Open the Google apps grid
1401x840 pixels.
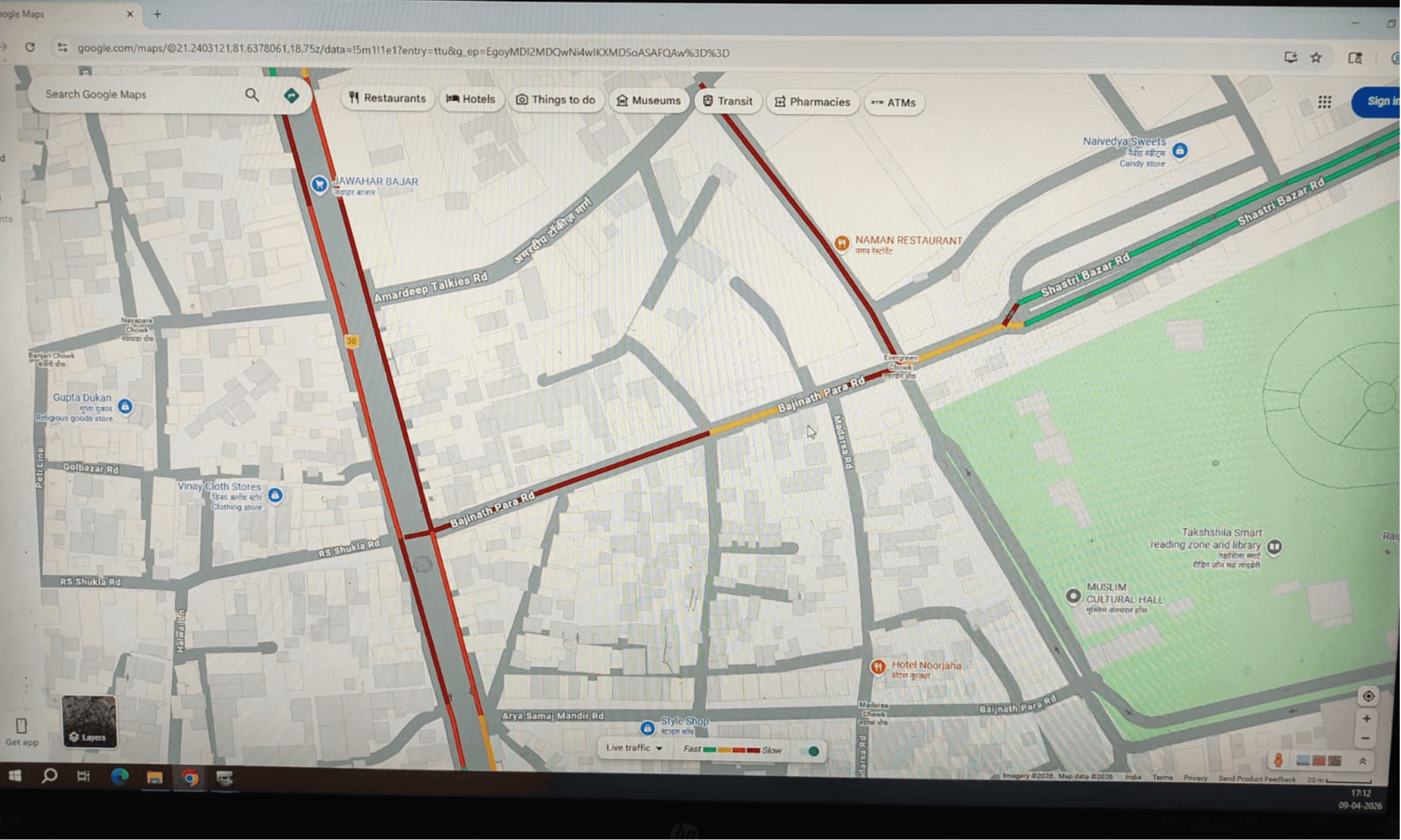click(1325, 102)
